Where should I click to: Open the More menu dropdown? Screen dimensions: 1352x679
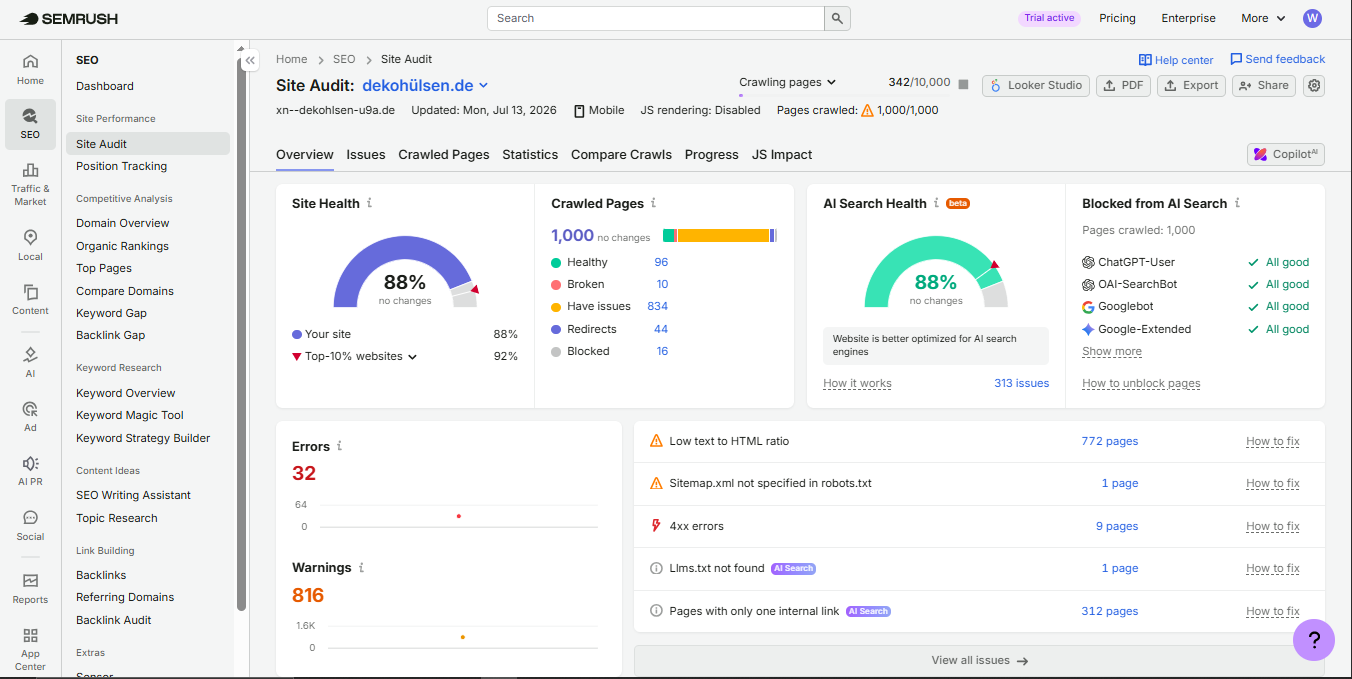(x=1262, y=18)
